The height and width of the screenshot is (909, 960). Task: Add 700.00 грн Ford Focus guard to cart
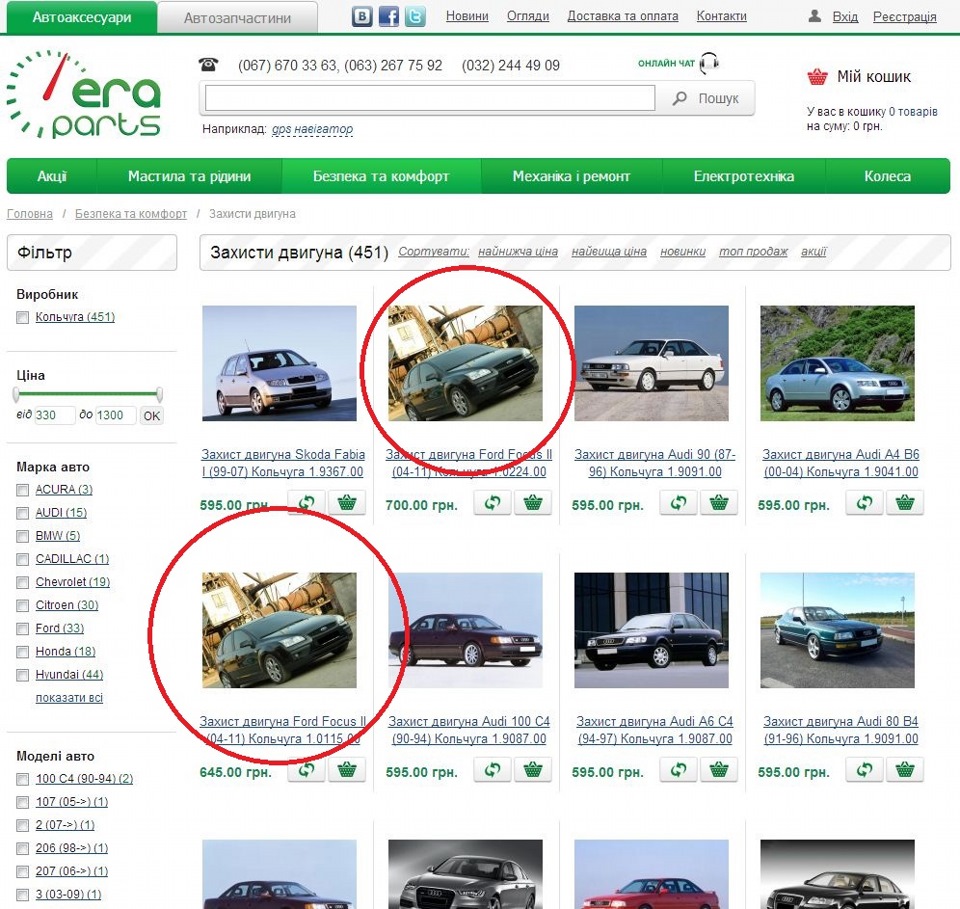[x=533, y=503]
